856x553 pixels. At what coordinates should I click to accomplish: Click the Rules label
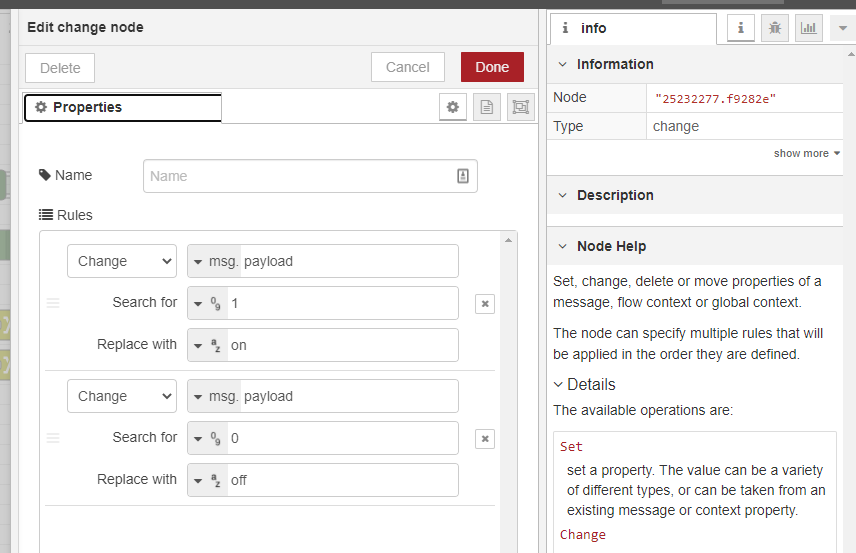(x=66, y=215)
